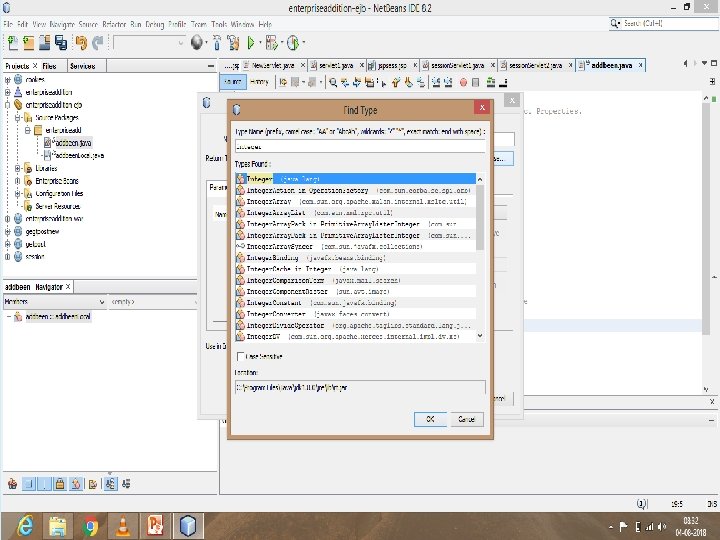Open Google Chrome from taskbar
Screen dimensions: 720x540
point(90,525)
